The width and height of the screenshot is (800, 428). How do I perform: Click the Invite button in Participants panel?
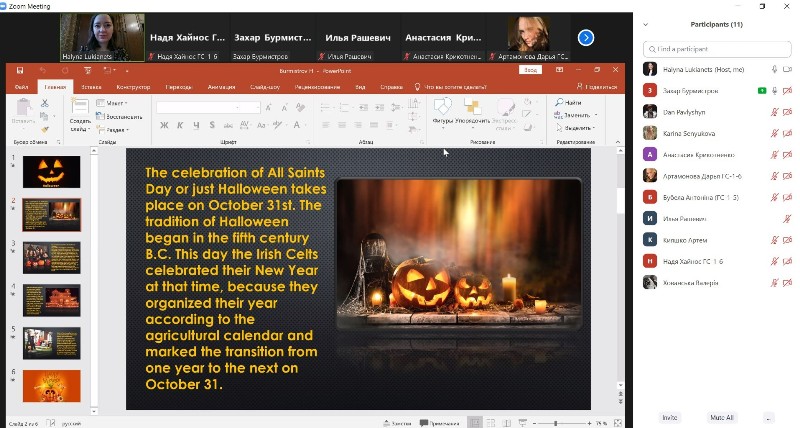click(670, 417)
